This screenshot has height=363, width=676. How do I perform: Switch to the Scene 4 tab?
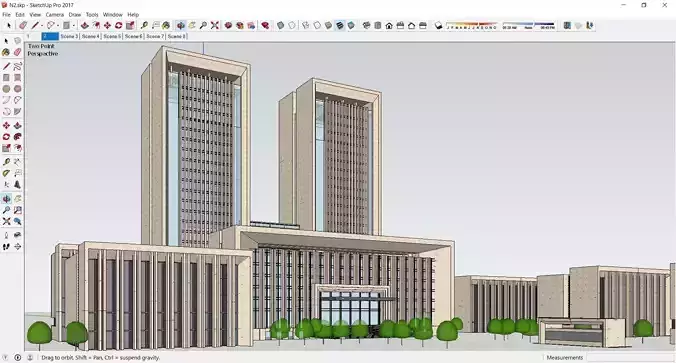[x=91, y=36]
